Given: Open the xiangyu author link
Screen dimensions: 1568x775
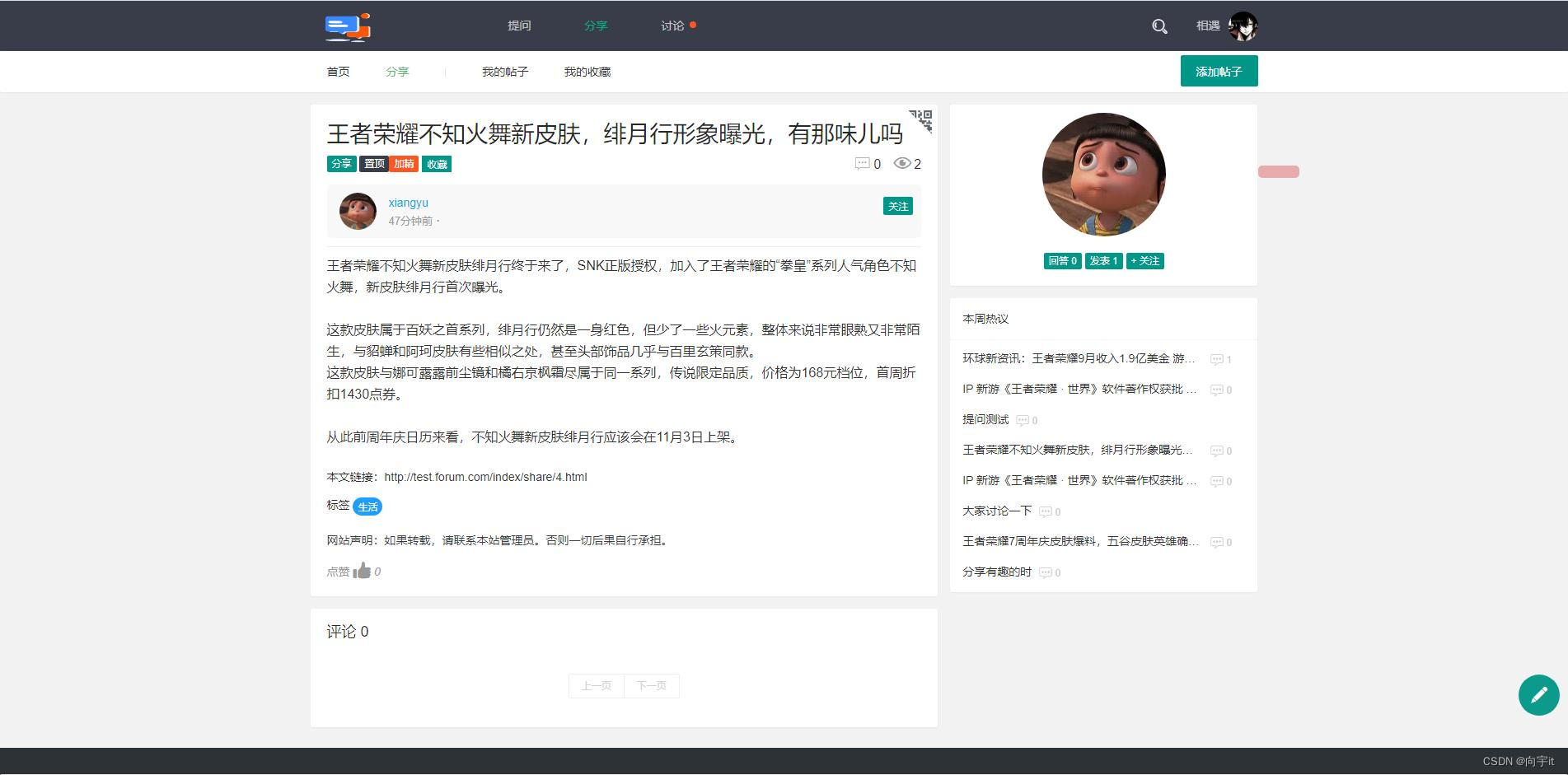Looking at the screenshot, I should (408, 203).
